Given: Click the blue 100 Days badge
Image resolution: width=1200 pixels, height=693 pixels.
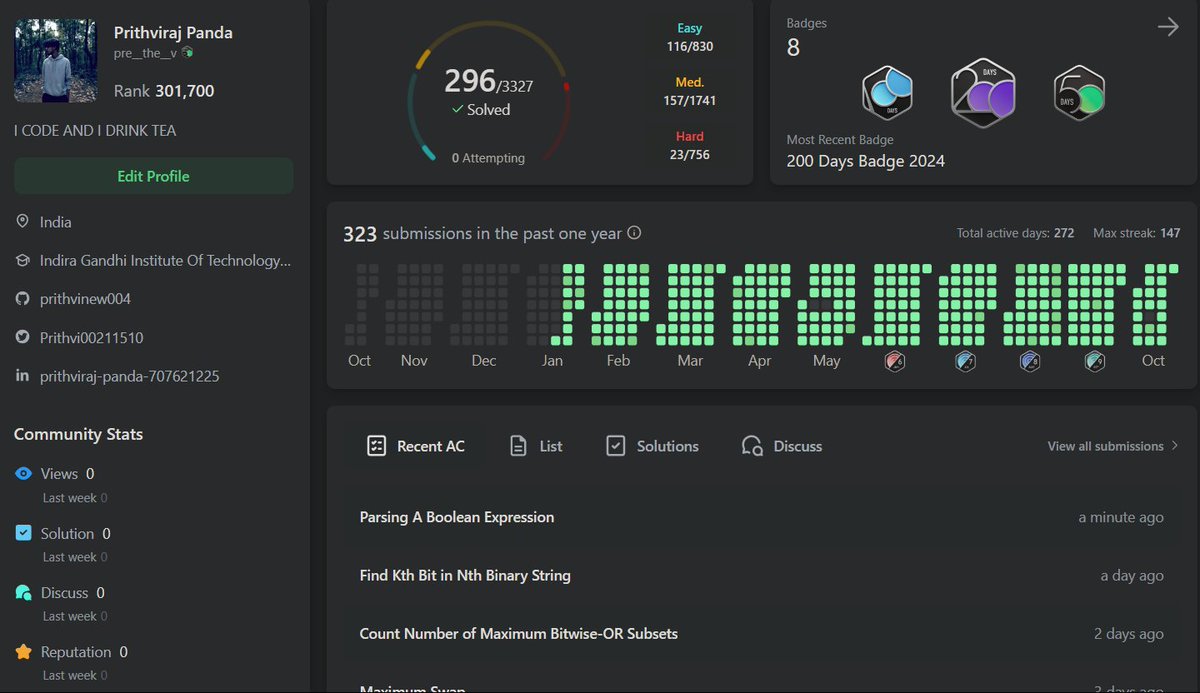Looking at the screenshot, I should click(x=888, y=92).
